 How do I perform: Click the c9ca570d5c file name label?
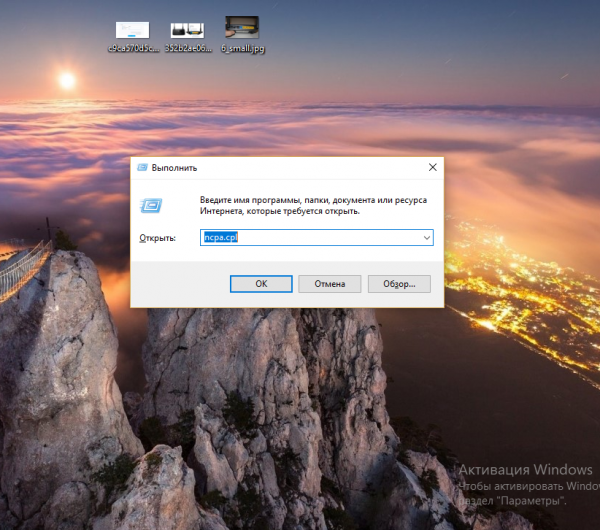point(133,47)
